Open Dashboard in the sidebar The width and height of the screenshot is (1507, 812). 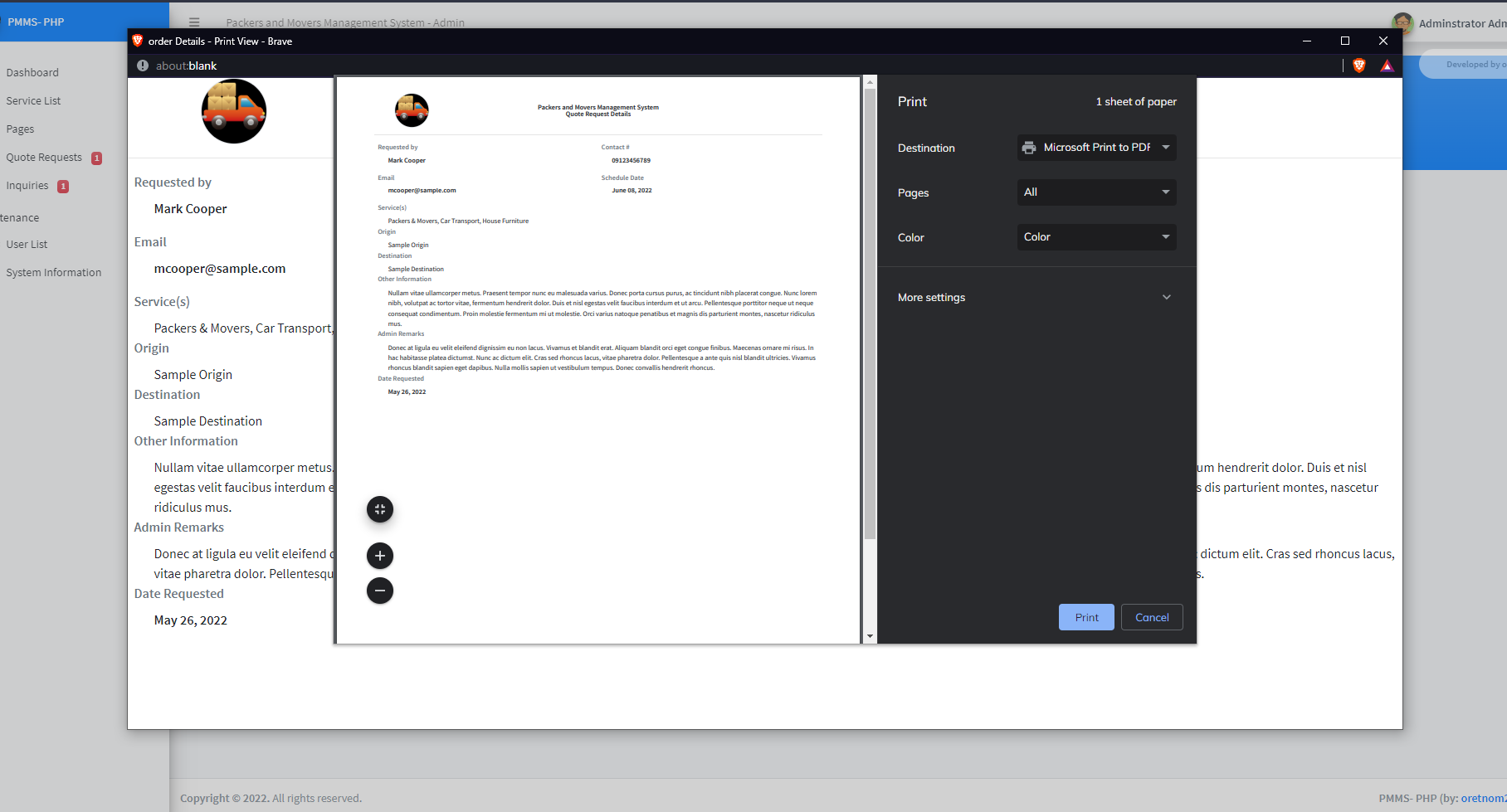pos(32,72)
